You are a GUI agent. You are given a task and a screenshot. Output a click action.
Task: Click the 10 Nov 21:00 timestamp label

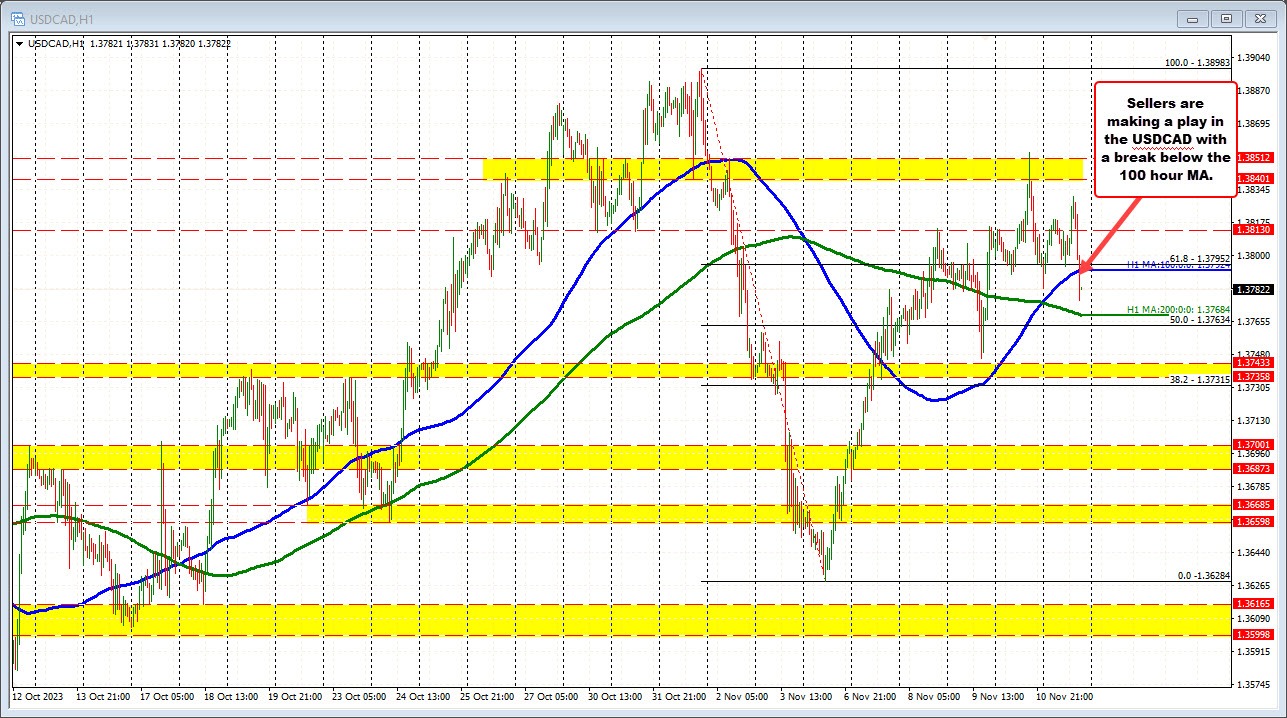(x=1065, y=696)
